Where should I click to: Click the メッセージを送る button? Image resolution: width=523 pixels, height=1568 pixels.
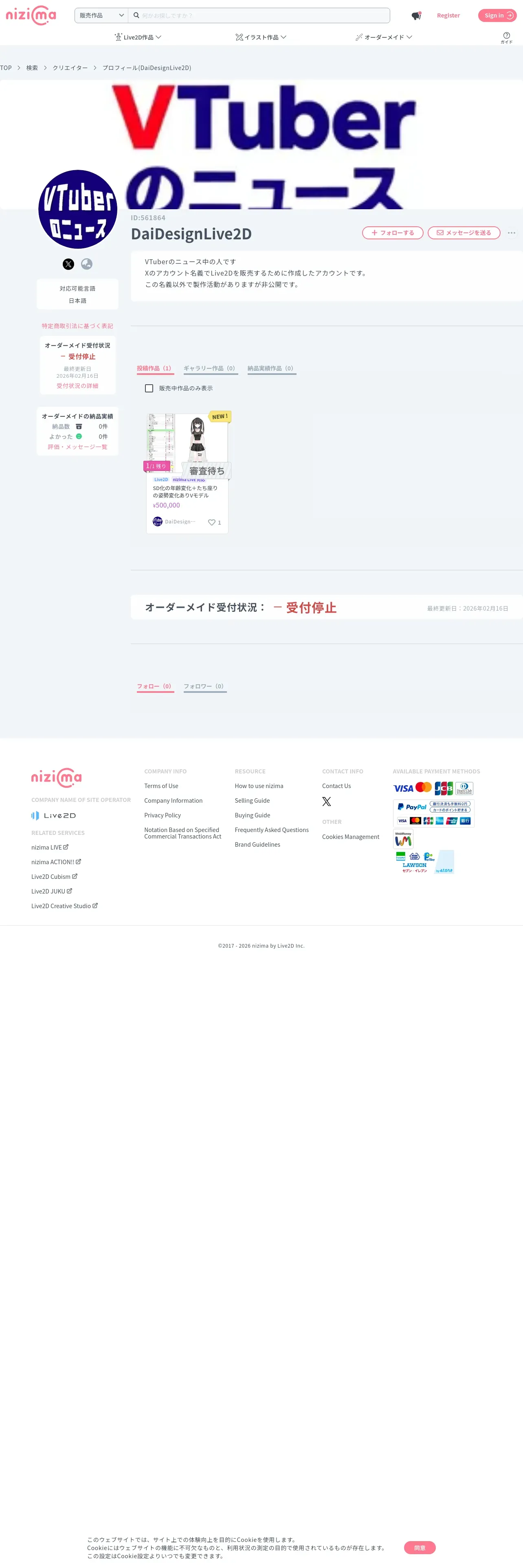(464, 233)
